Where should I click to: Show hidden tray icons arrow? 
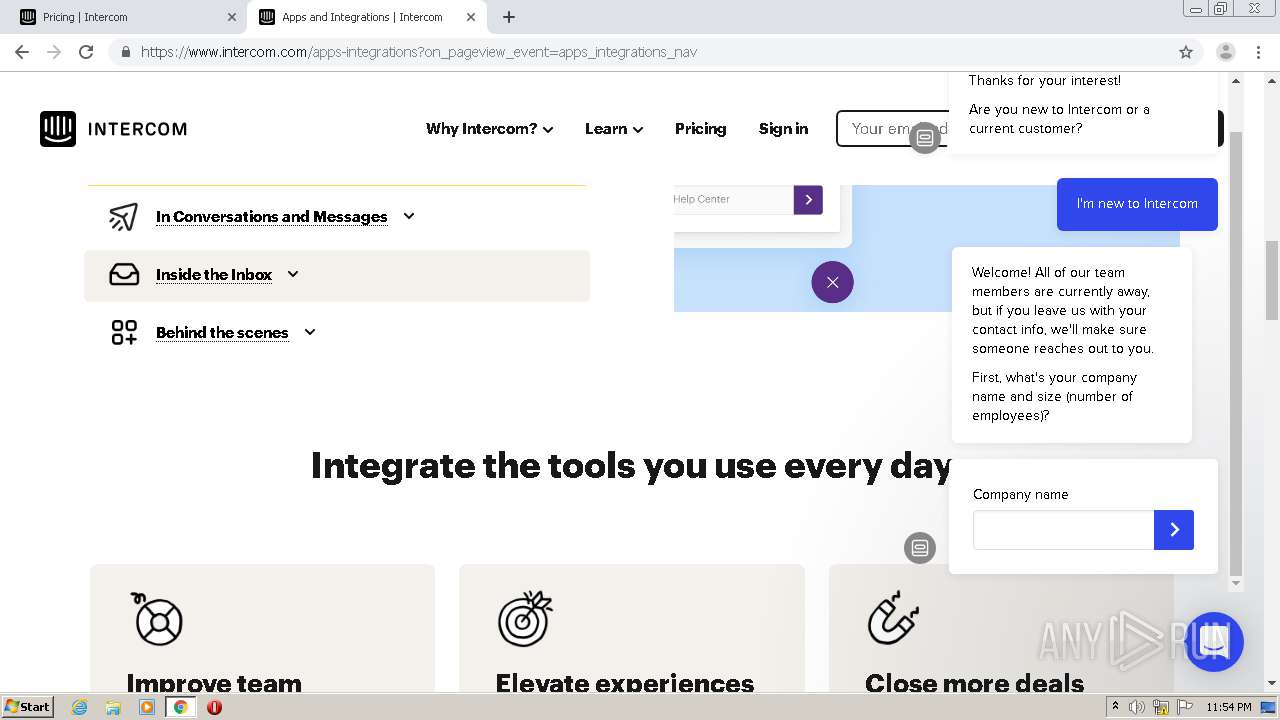[1116, 707]
